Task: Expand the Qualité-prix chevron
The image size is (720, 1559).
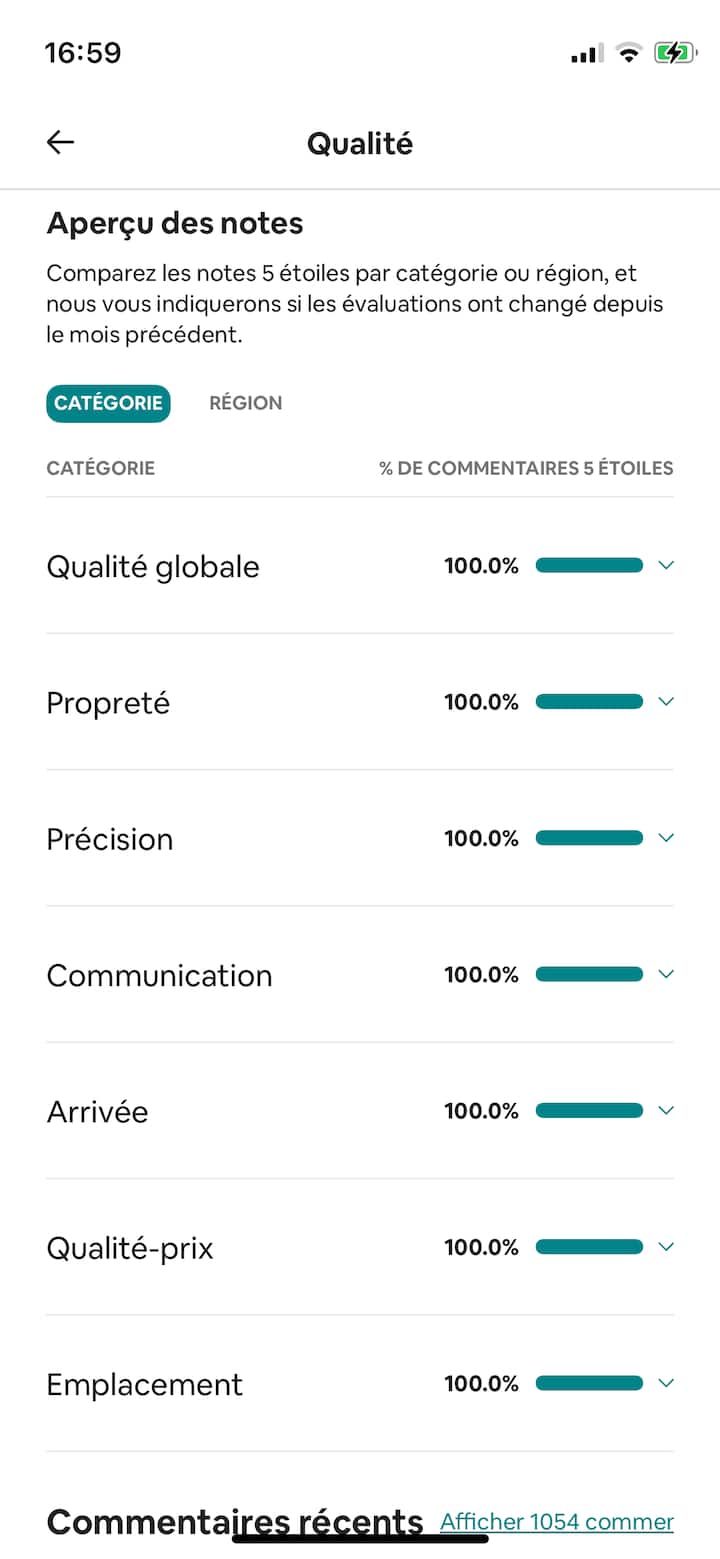Action: 667,1247
